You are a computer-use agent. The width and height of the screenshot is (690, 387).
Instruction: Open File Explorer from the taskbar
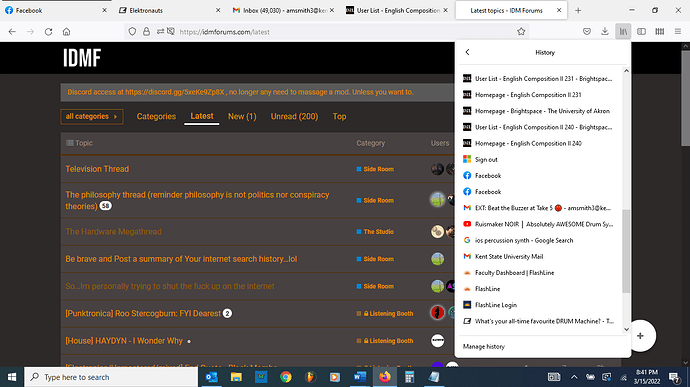[236, 377]
